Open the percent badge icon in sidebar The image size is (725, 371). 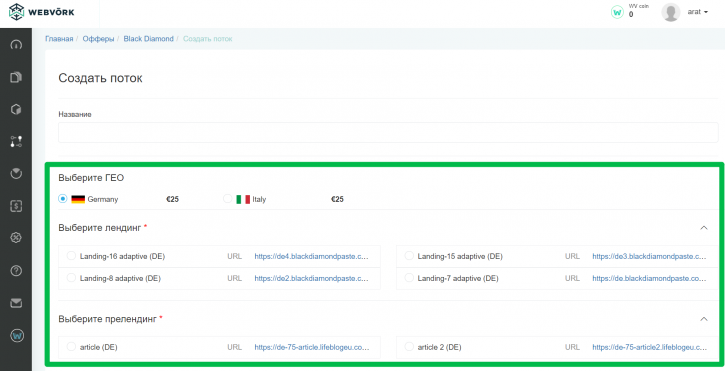tap(16, 238)
